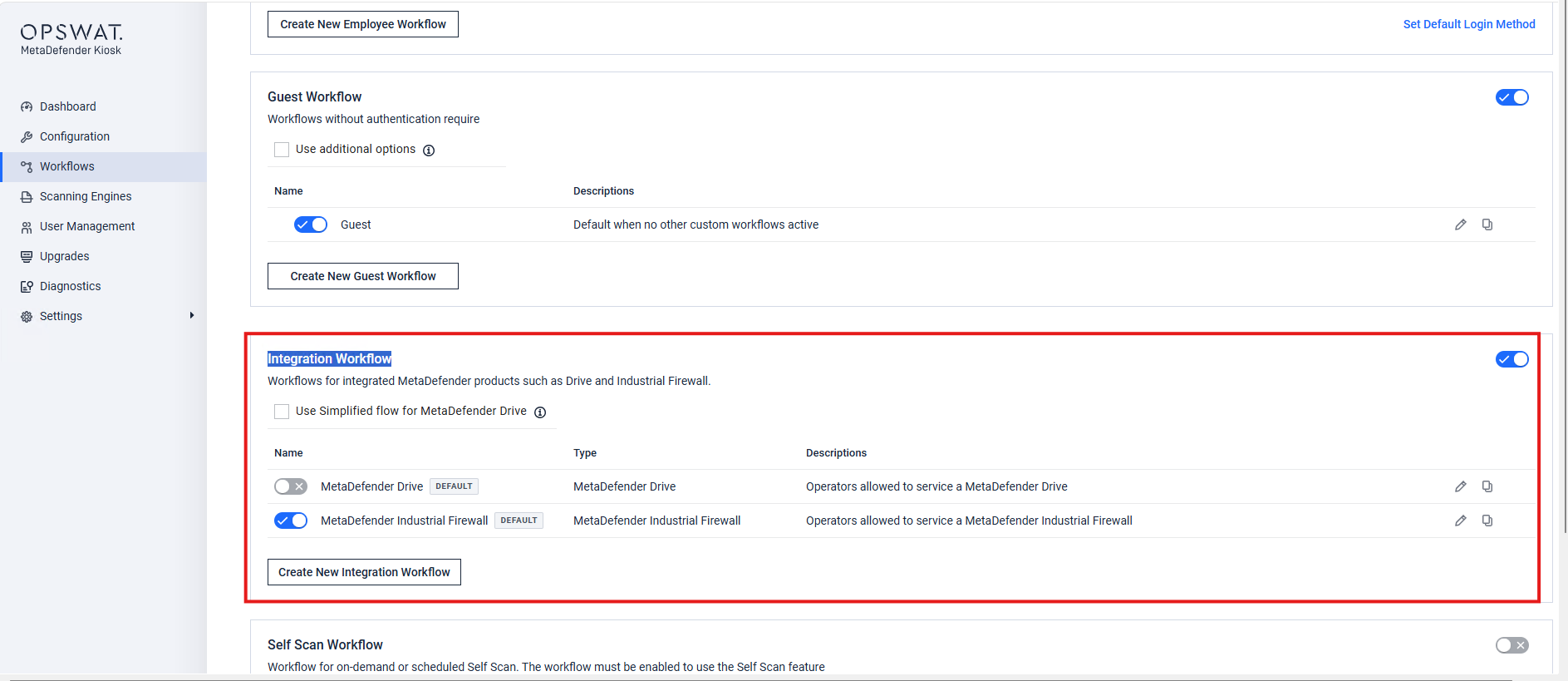The width and height of the screenshot is (1568, 681).
Task: Edit the MetaDefender Drive workflow
Action: coord(1460,486)
